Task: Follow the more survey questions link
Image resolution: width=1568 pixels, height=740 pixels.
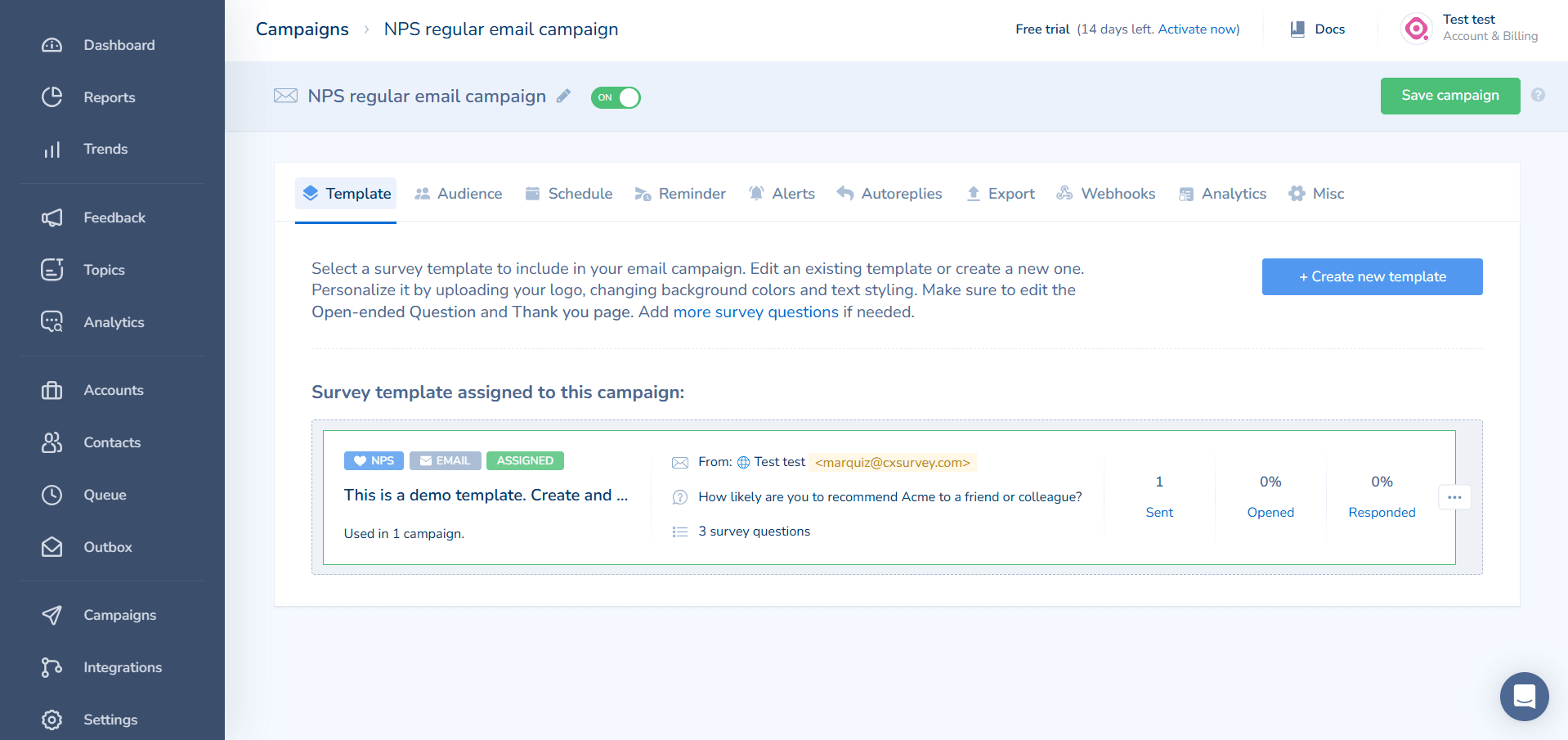Action: tap(755, 312)
